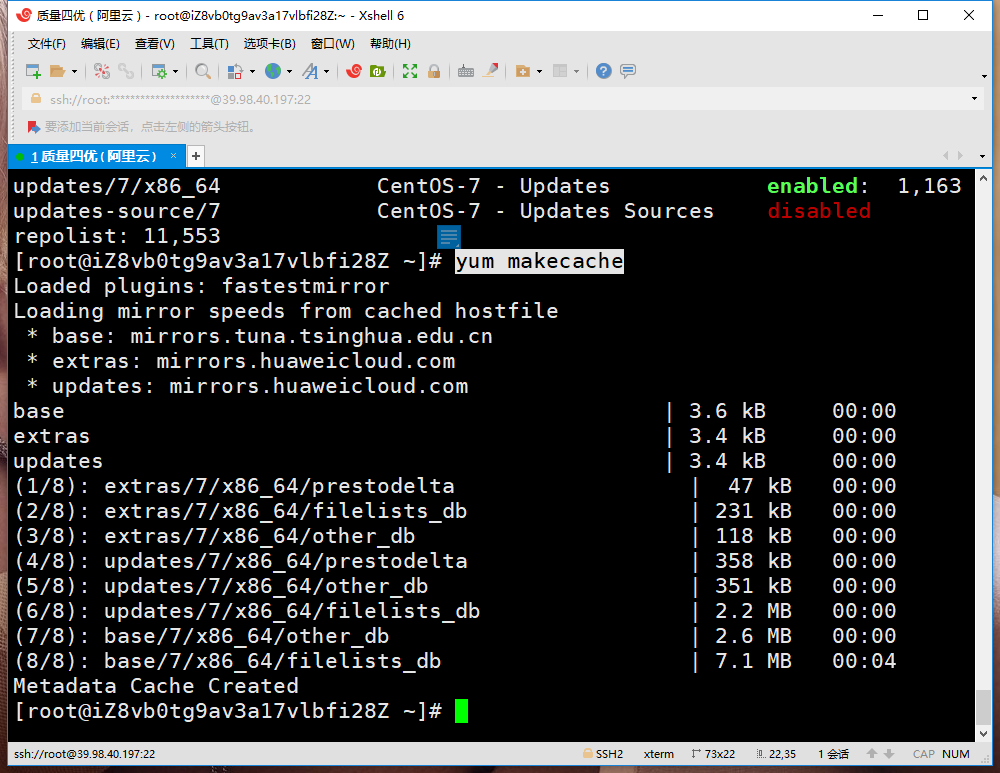Click the highlighter pen toolbar icon
The image size is (1000, 773).
(490, 71)
